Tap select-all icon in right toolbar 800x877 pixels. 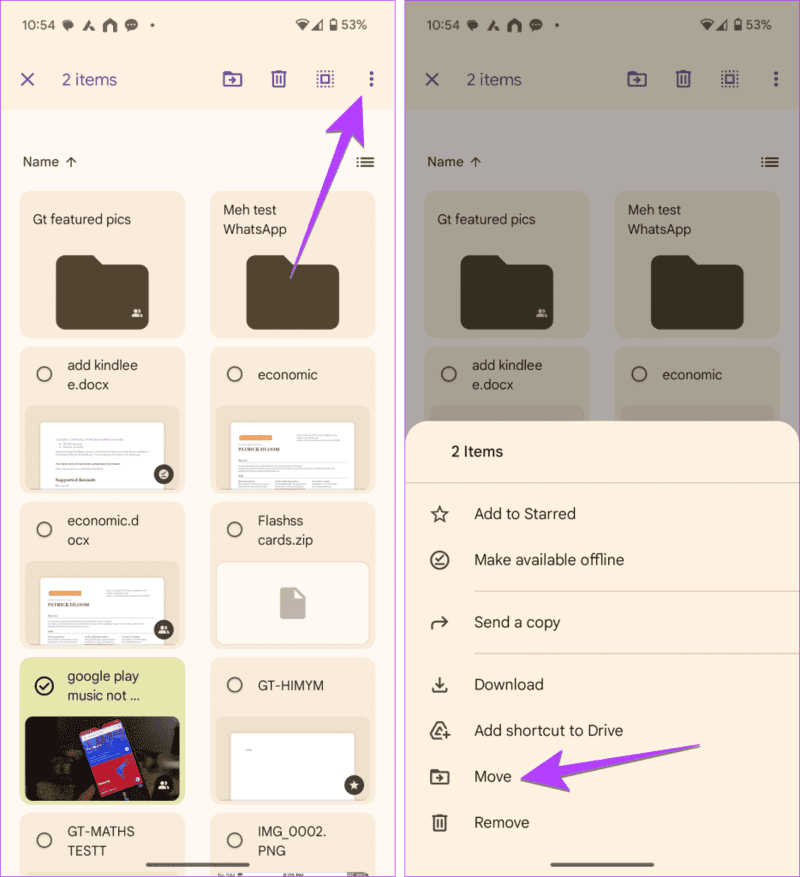pos(730,79)
